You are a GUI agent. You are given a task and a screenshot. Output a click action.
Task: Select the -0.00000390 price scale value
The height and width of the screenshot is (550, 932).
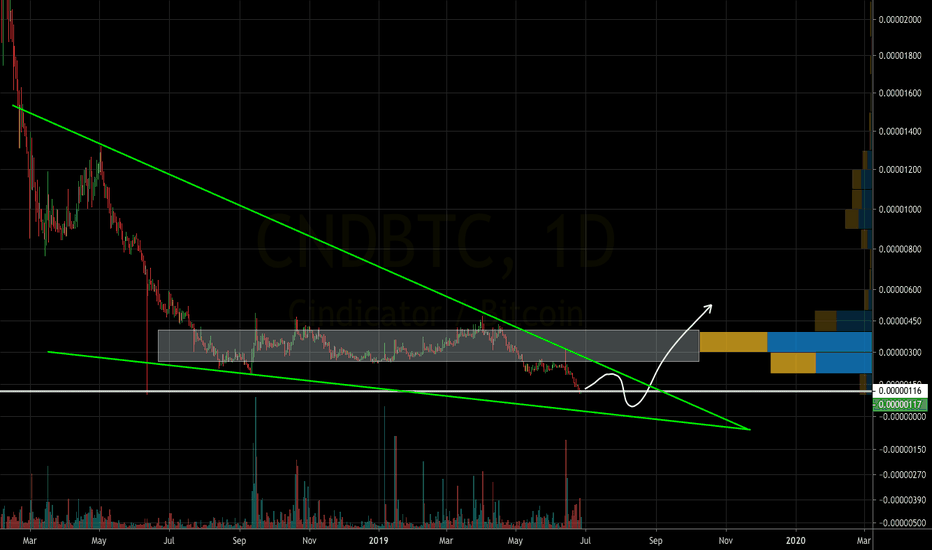coord(902,500)
